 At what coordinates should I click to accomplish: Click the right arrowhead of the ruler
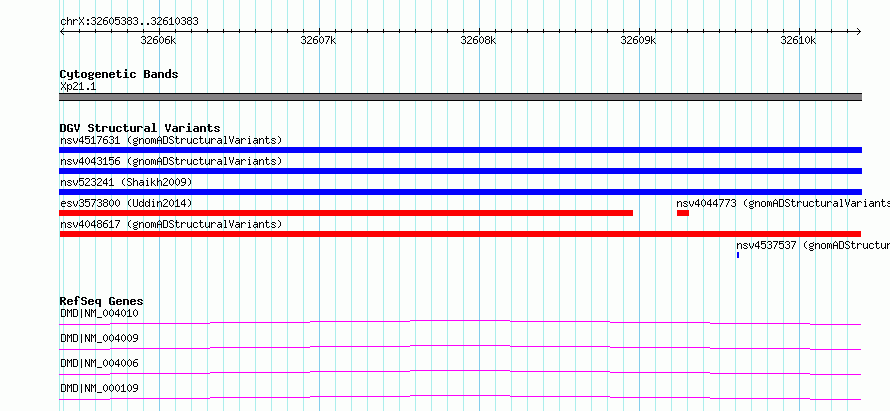[859, 32]
